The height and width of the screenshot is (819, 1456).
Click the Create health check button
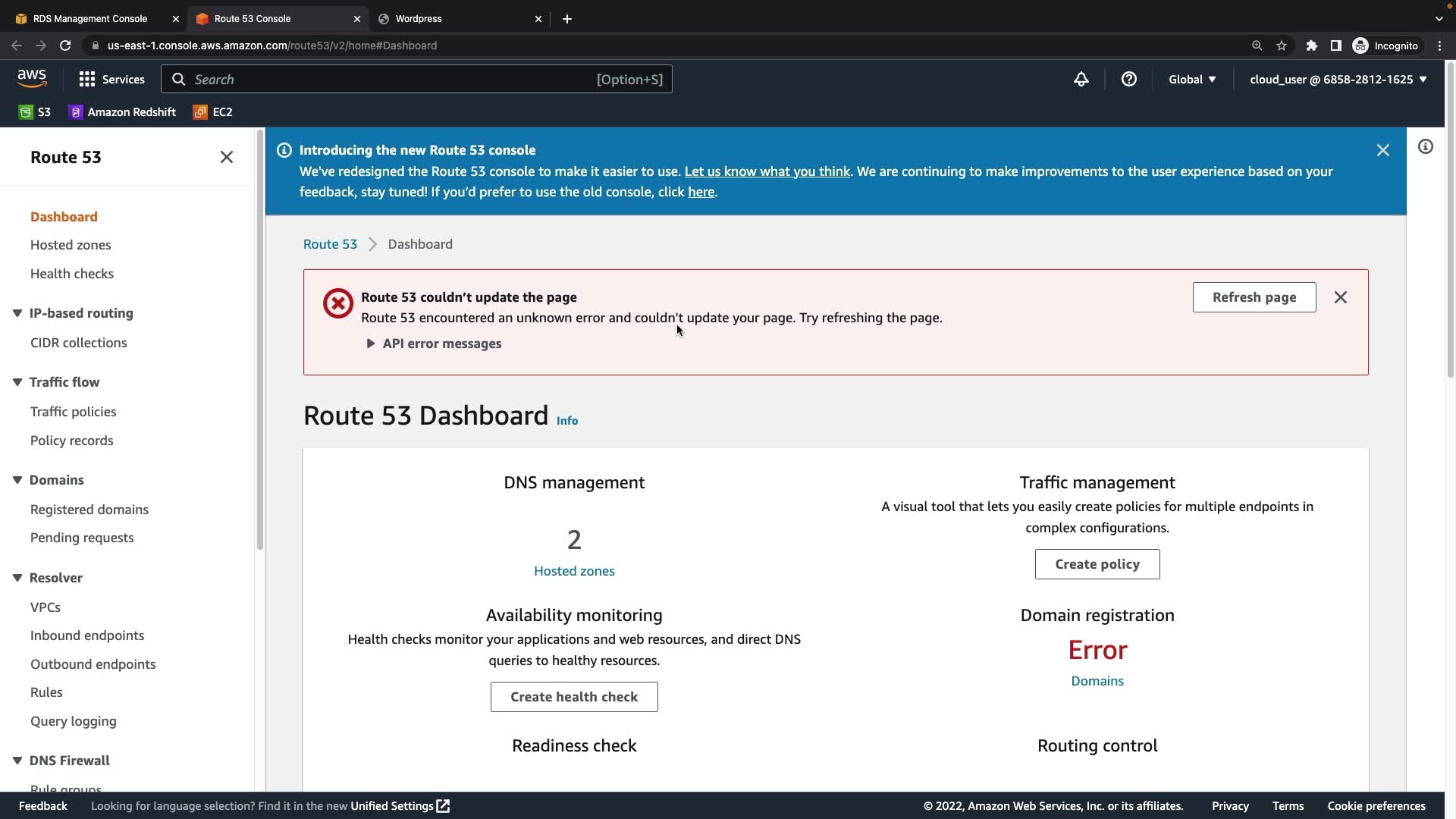pos(574,697)
